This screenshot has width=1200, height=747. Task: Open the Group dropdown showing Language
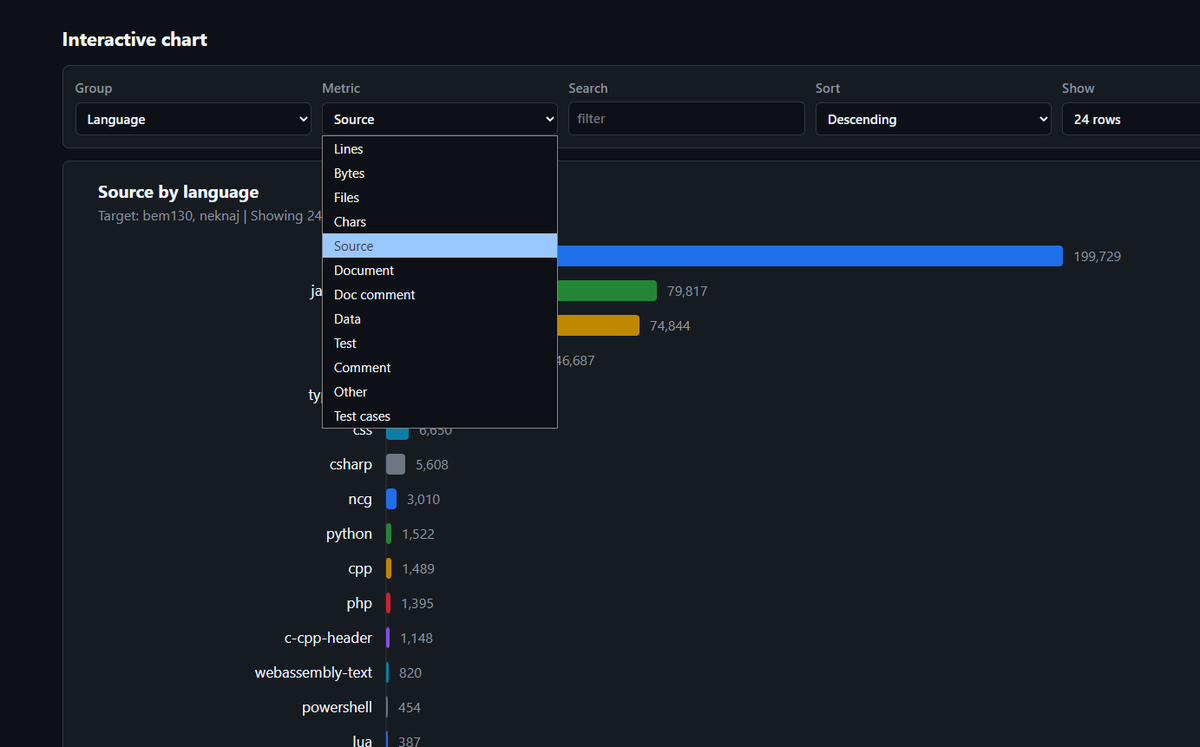coord(193,119)
